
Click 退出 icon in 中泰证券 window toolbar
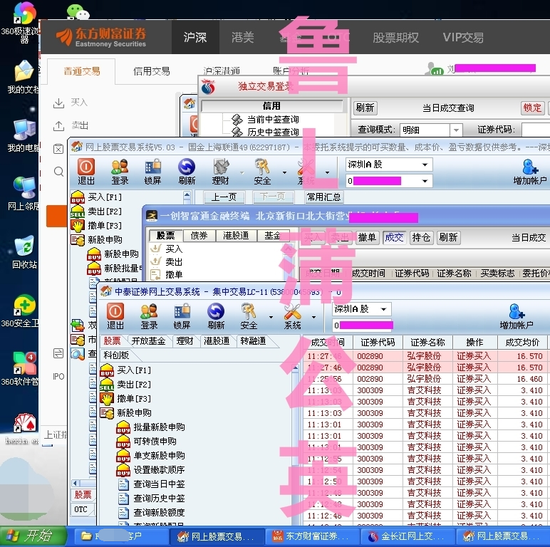click(x=115, y=316)
